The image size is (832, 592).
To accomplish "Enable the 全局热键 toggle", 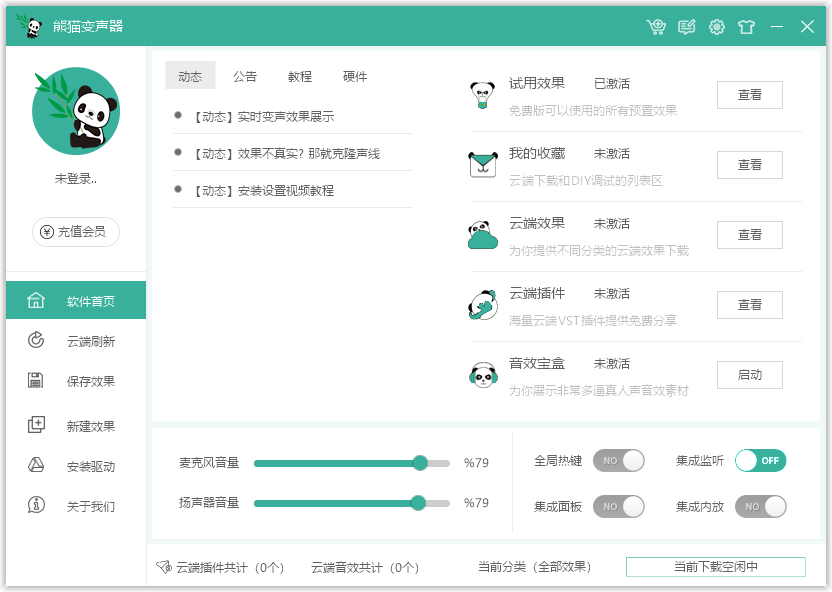I will click(x=619, y=460).
